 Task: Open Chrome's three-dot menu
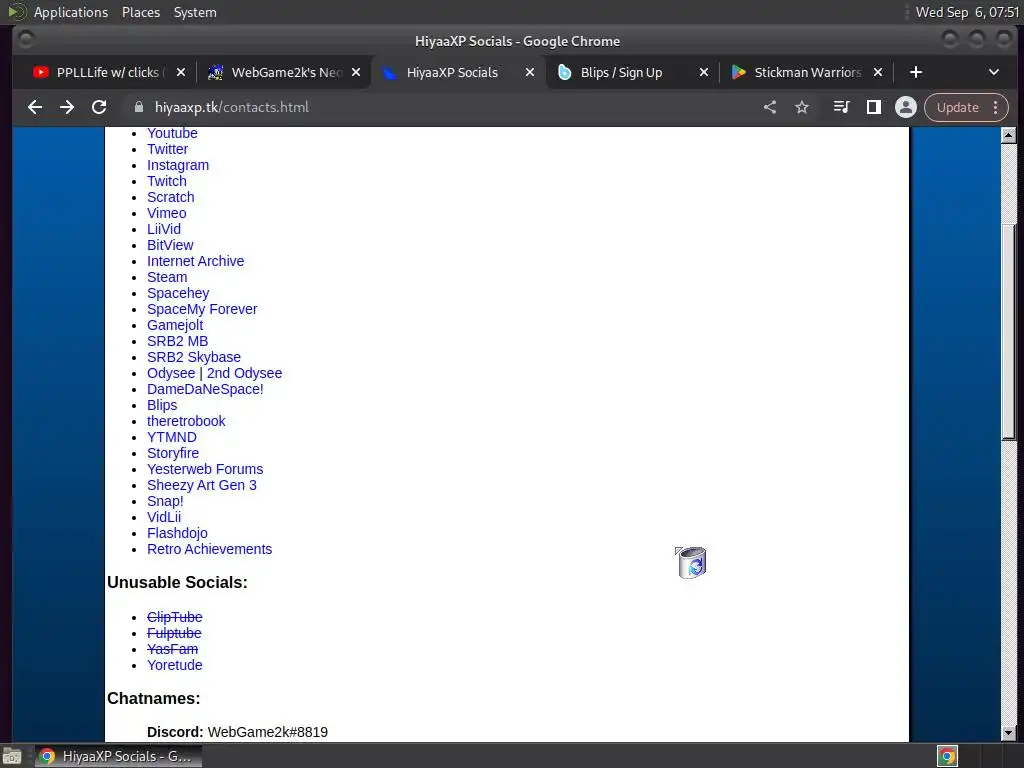(x=995, y=107)
